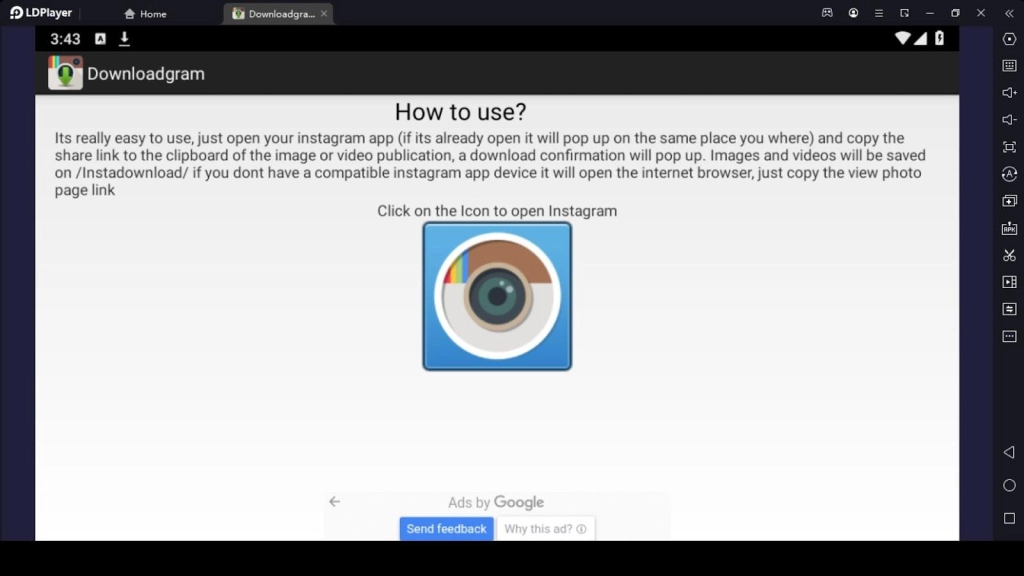
Task: Increase the emulator volume
Action: point(1009,94)
